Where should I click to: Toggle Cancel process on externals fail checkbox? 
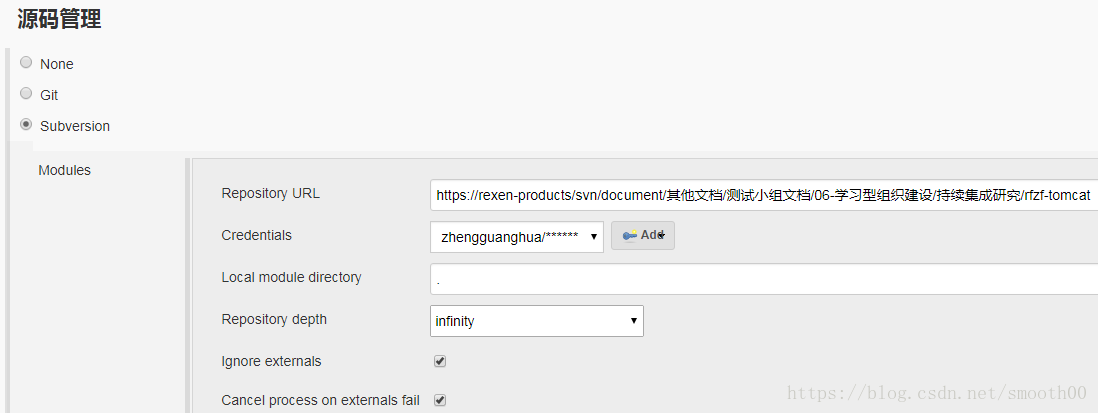coord(440,400)
